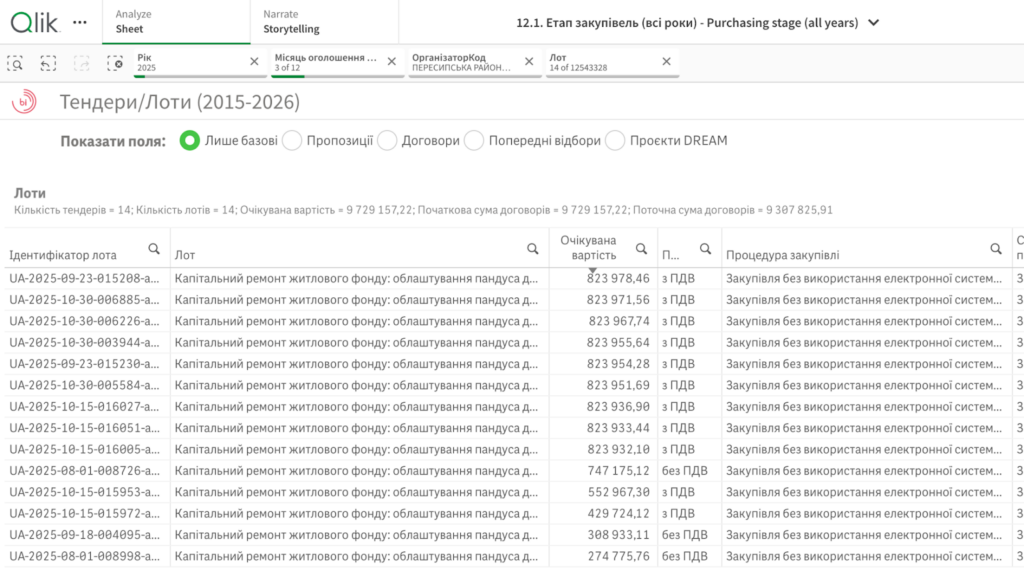Step back one selection
1024x588 pixels.
[x=48, y=62]
